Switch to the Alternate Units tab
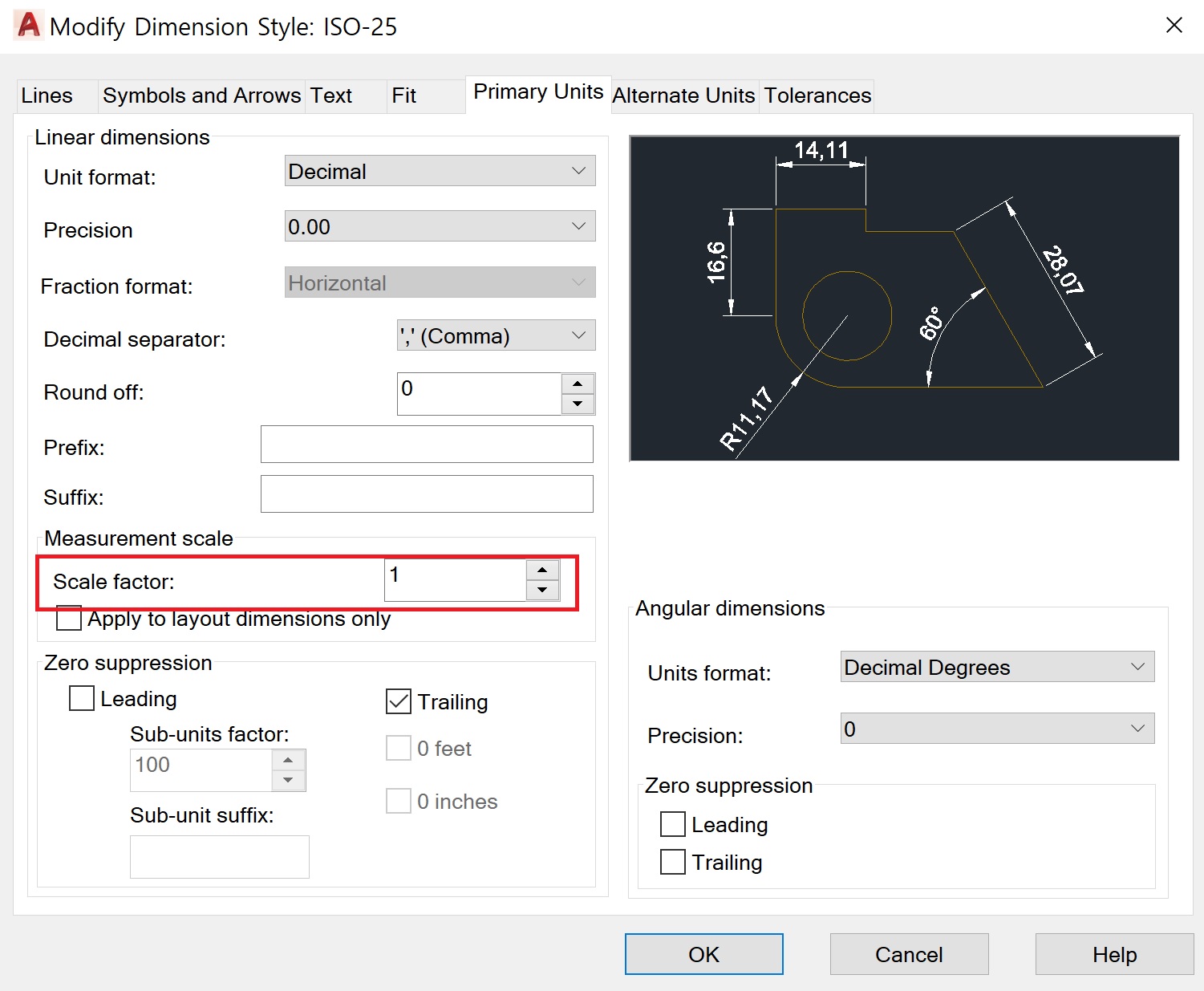Screen dimensions: 1204x991 click(x=683, y=95)
